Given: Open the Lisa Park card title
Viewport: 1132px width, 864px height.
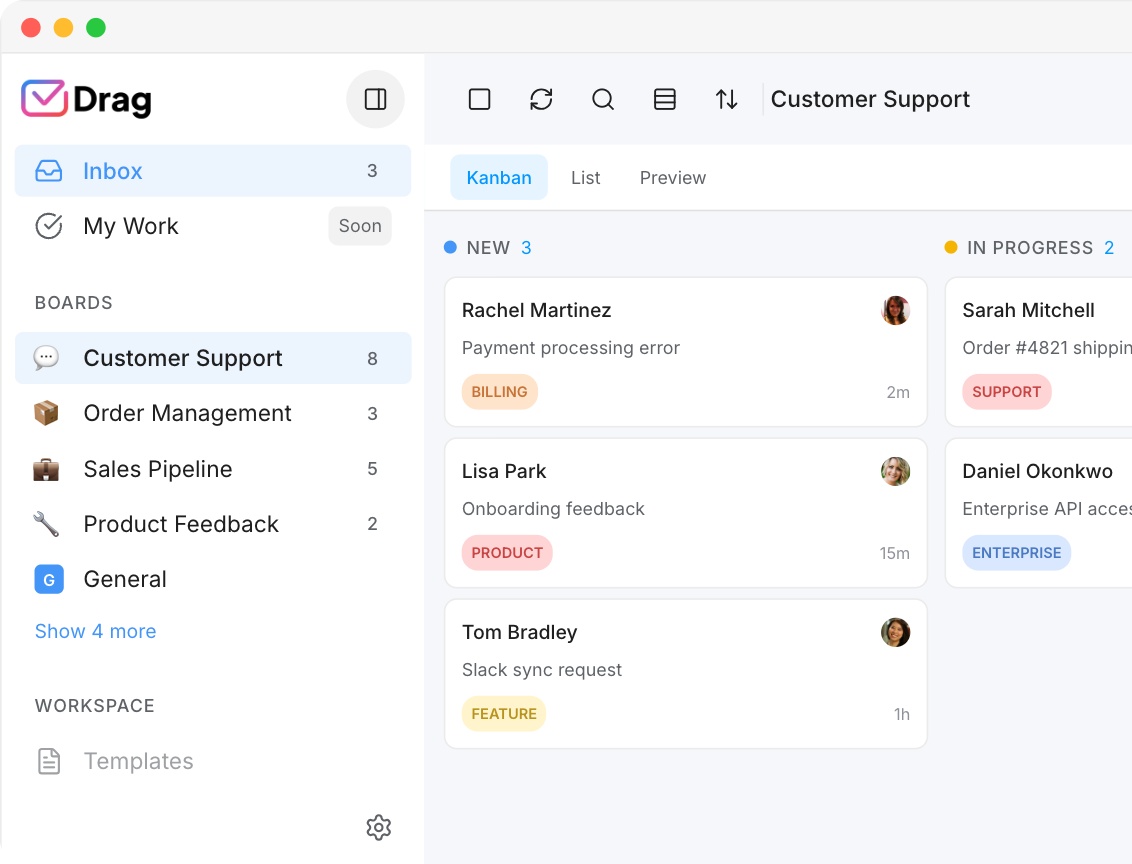Looking at the screenshot, I should pyautogui.click(x=504, y=471).
